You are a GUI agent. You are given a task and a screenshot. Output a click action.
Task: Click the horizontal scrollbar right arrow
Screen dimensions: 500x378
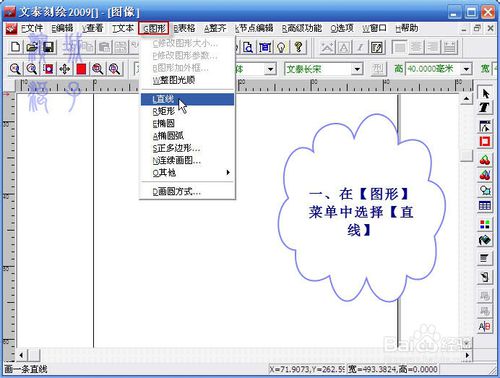point(467,355)
